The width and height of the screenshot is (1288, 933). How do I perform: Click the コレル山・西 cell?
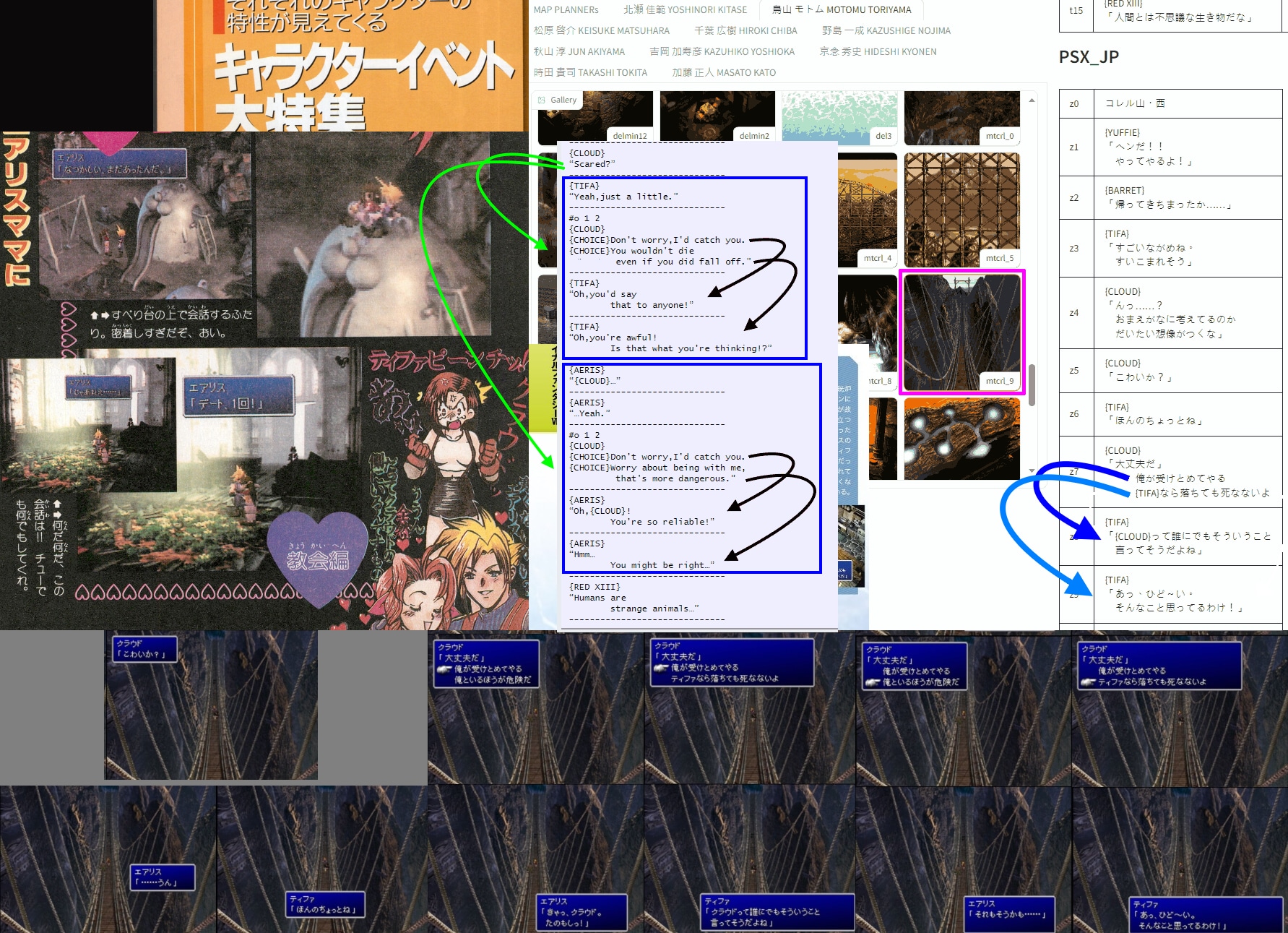click(1188, 104)
